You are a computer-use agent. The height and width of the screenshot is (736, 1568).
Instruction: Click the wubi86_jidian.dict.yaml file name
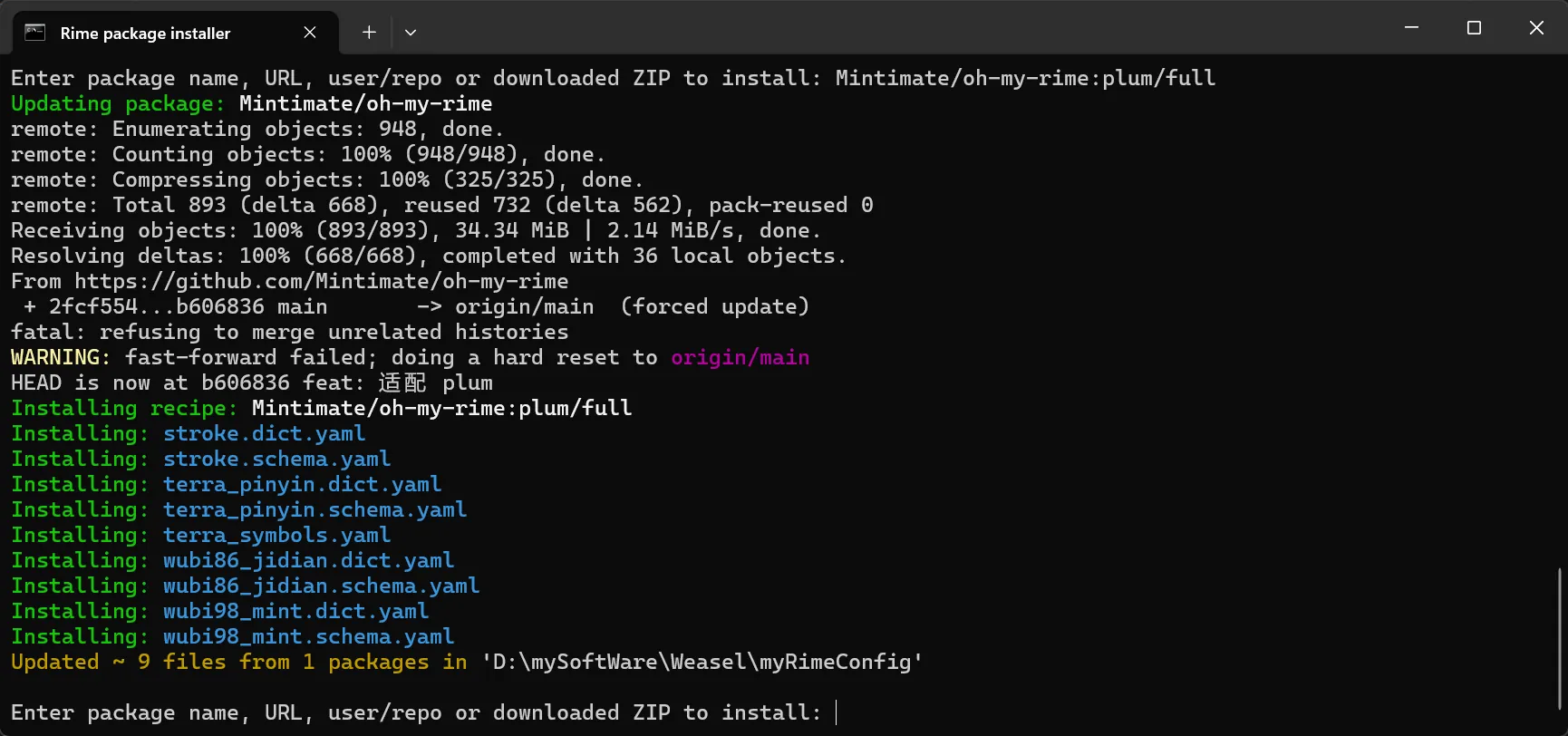[309, 561]
